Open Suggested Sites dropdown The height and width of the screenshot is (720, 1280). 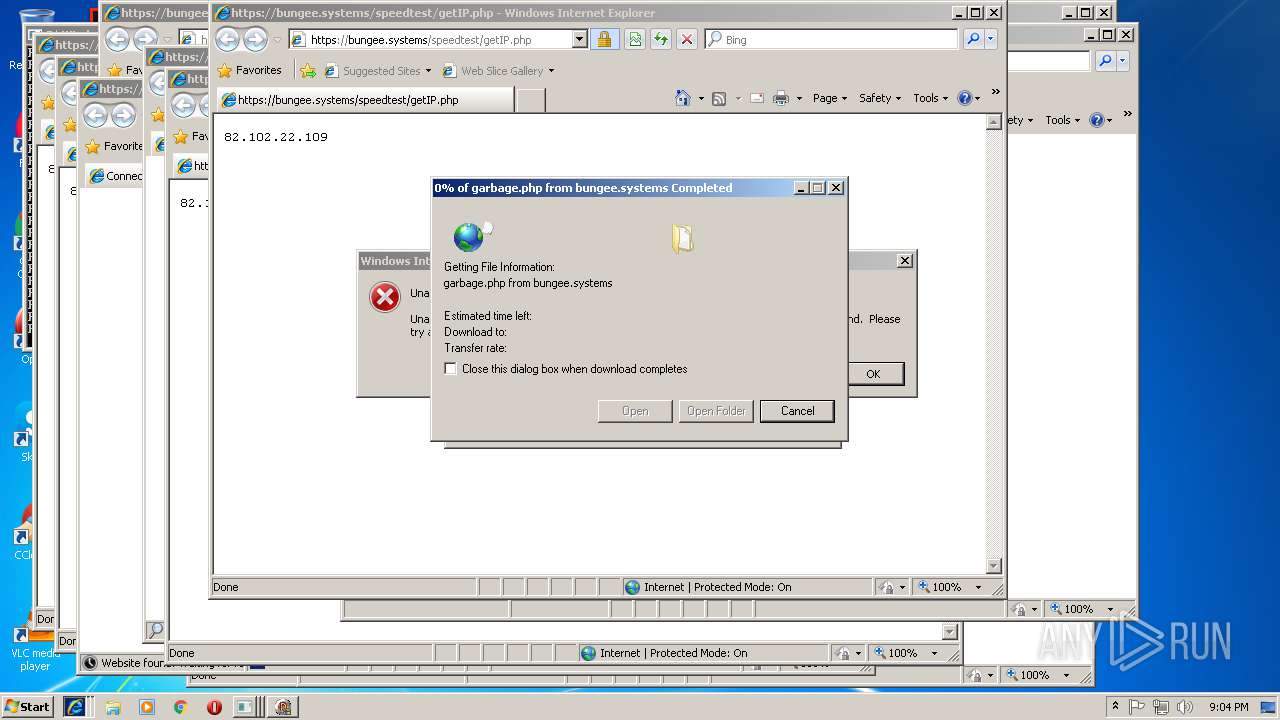pos(378,71)
